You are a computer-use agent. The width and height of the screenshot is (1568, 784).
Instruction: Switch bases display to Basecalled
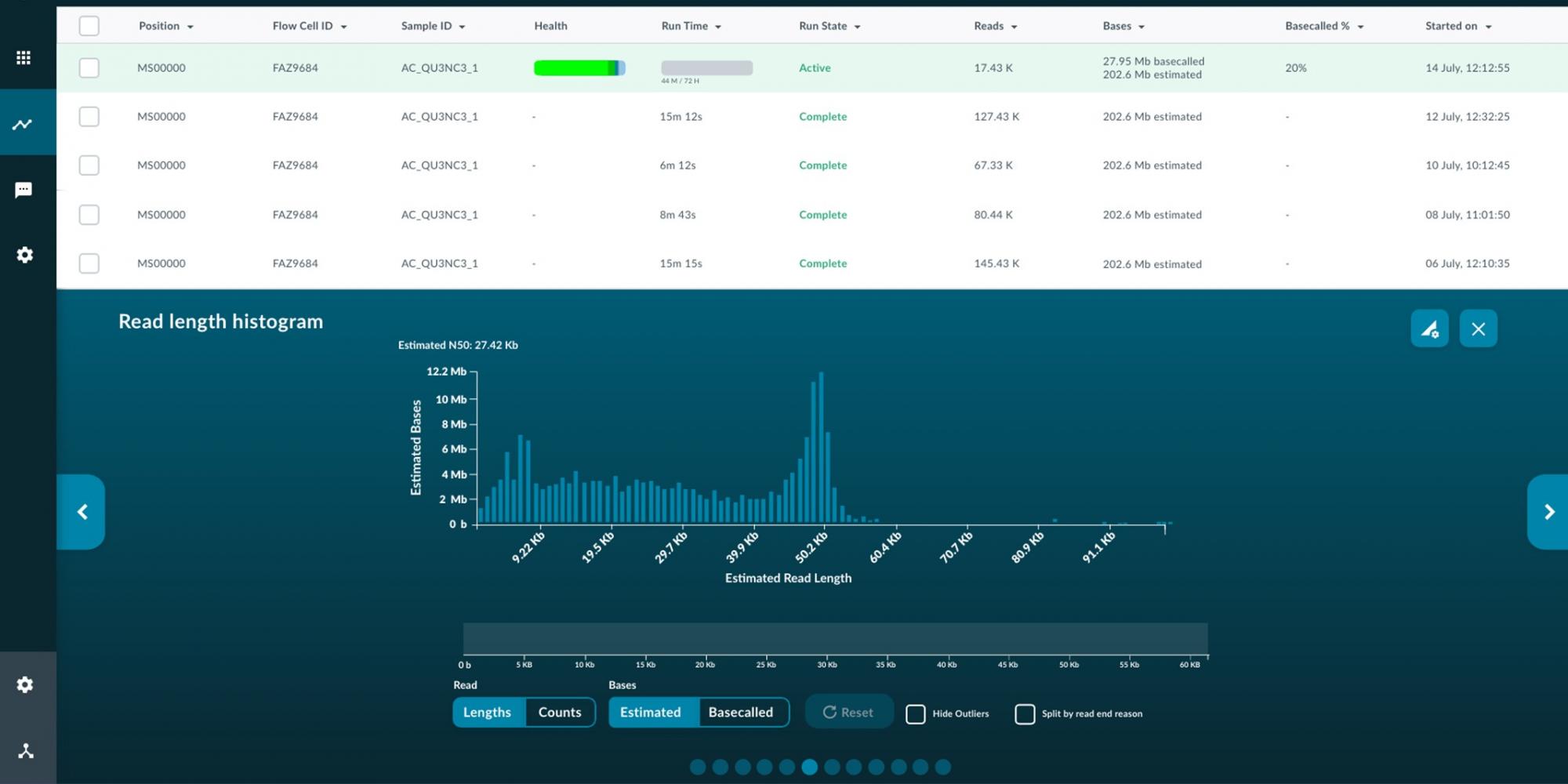[740, 712]
